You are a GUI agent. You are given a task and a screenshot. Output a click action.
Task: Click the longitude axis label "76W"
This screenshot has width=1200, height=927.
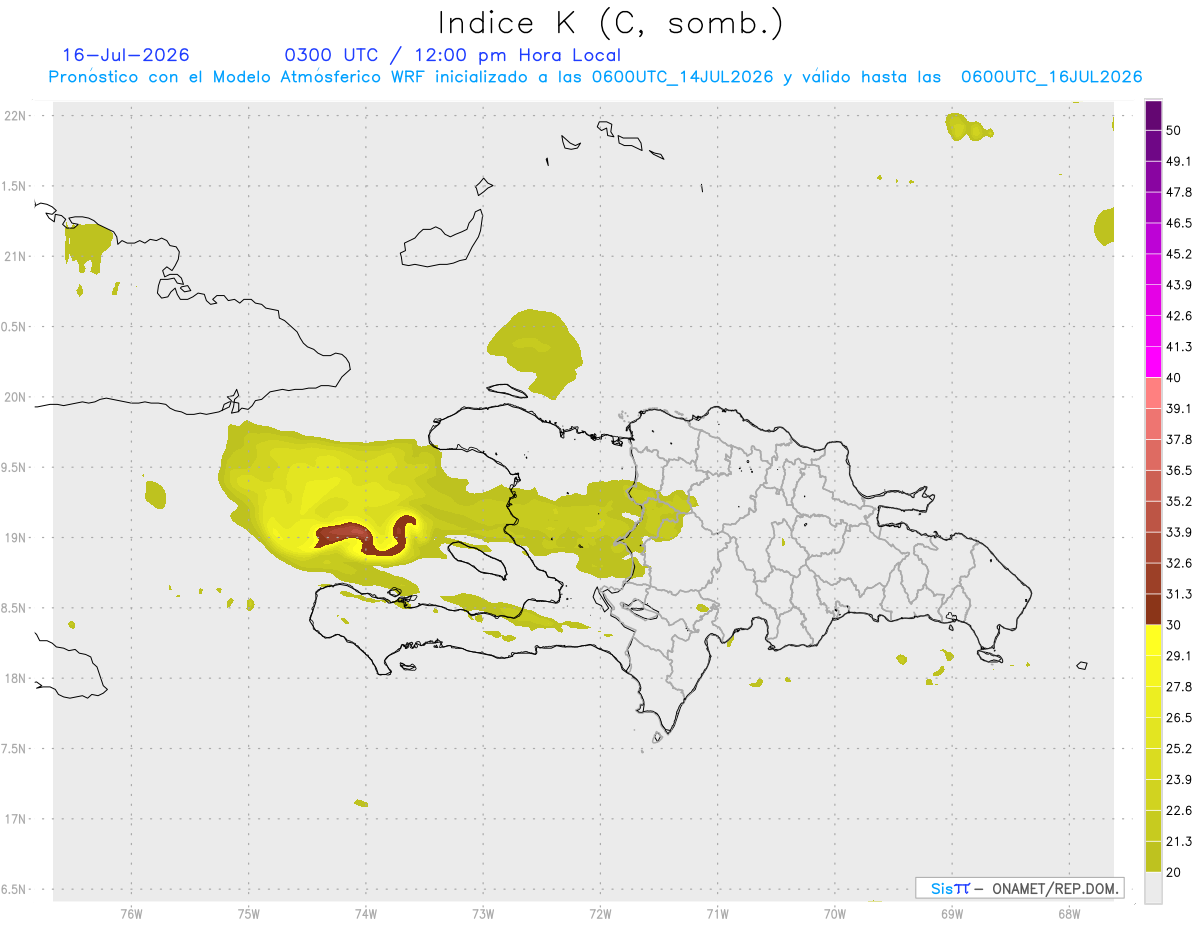(x=131, y=914)
